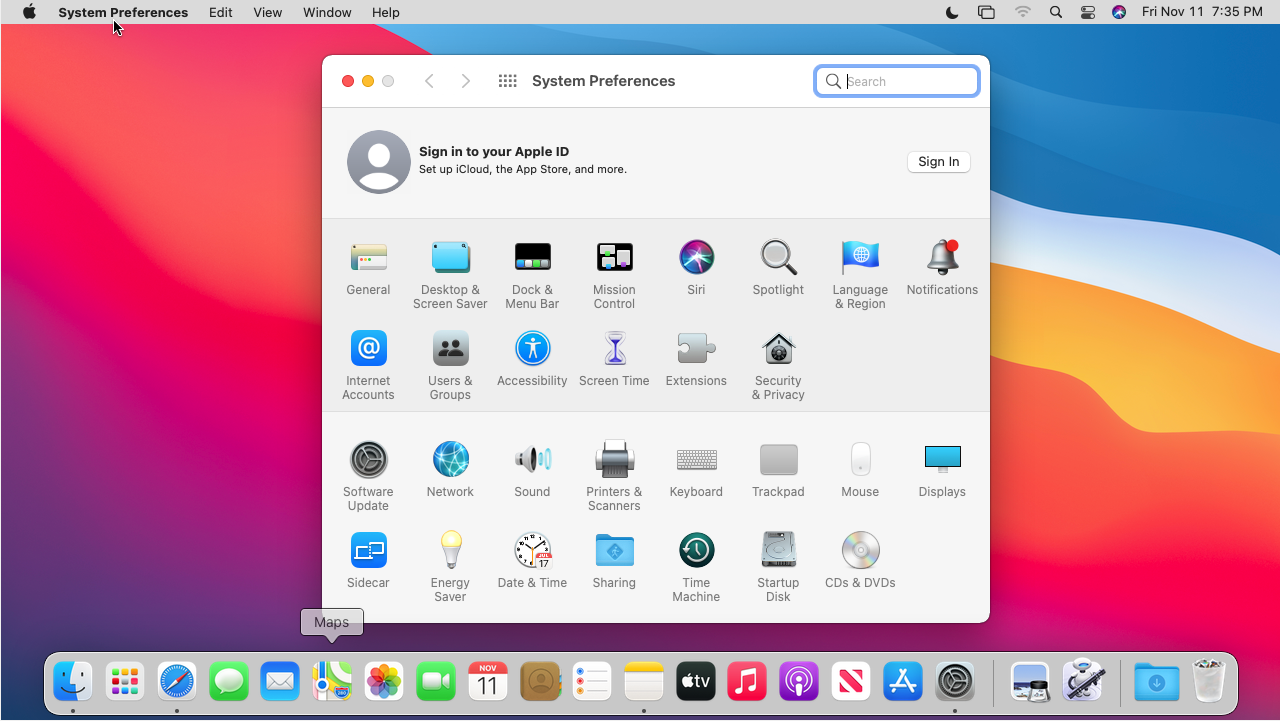Click the forward navigation arrow
Image resolution: width=1280 pixels, height=721 pixels.
pyautogui.click(x=466, y=81)
